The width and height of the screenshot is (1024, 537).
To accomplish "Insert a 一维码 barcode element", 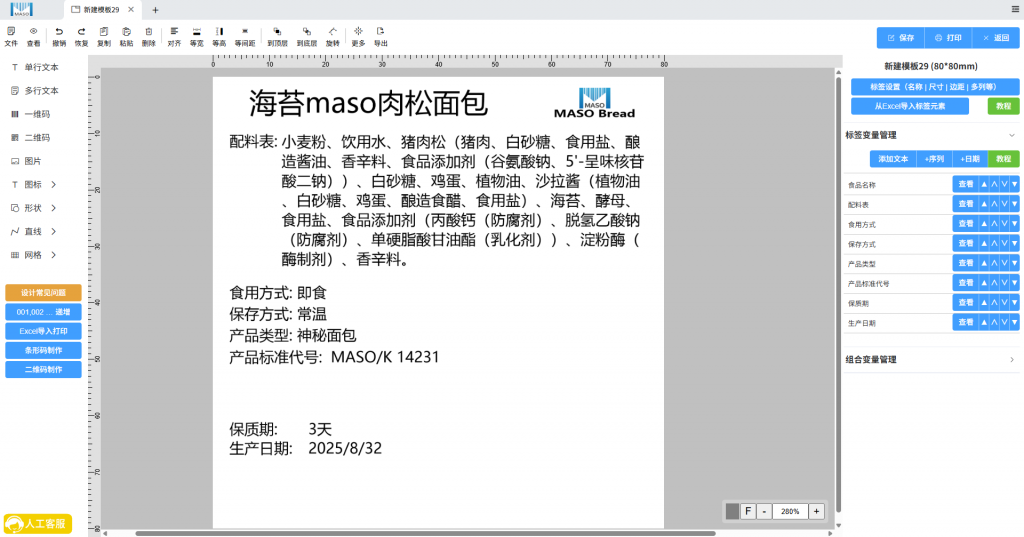I will point(31,114).
